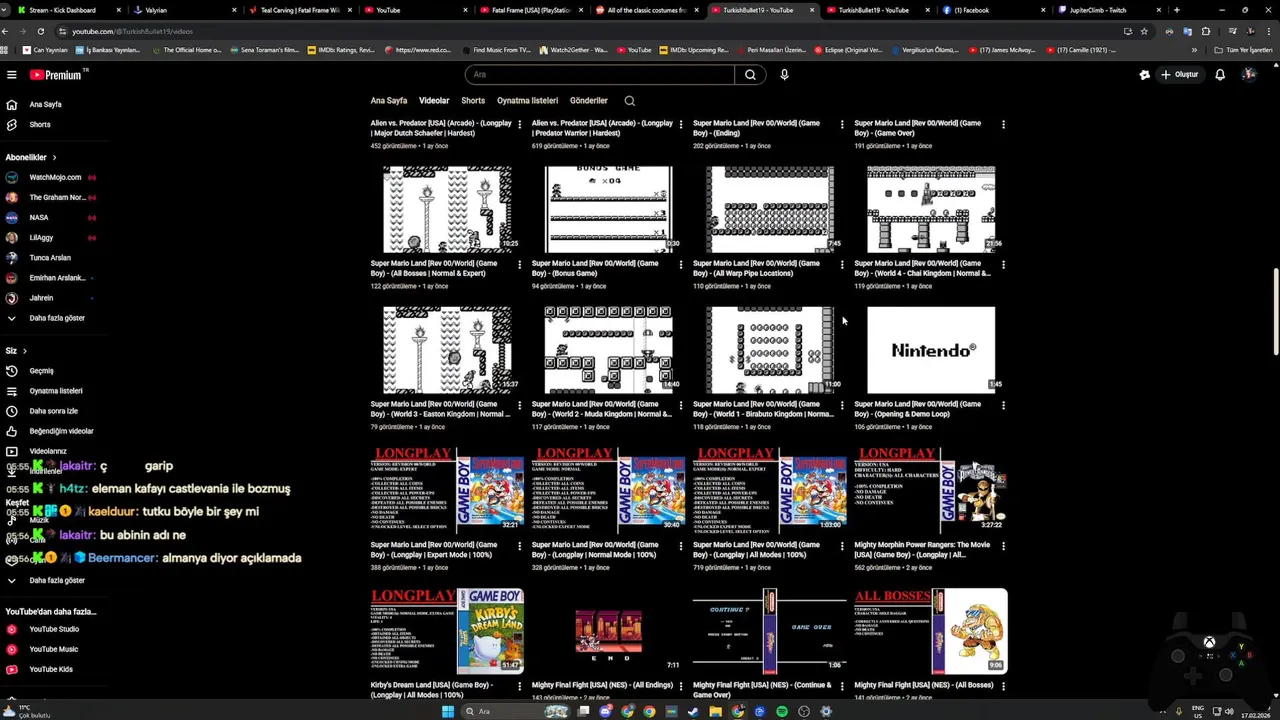
Task: Open the Nintendo Opening & Demo Loop thumbnail
Action: click(x=931, y=350)
